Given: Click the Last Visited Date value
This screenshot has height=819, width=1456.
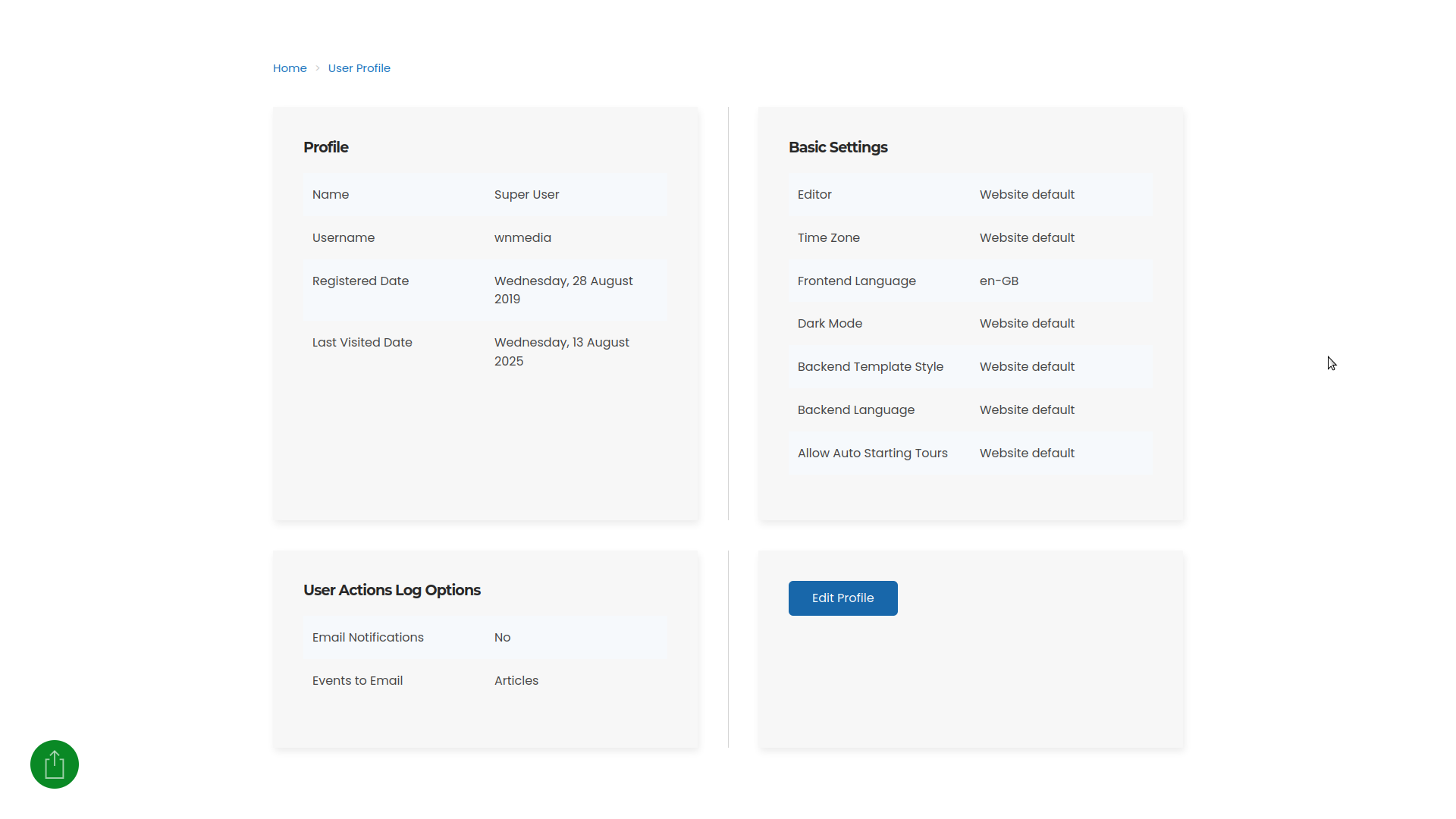Looking at the screenshot, I should point(561,351).
